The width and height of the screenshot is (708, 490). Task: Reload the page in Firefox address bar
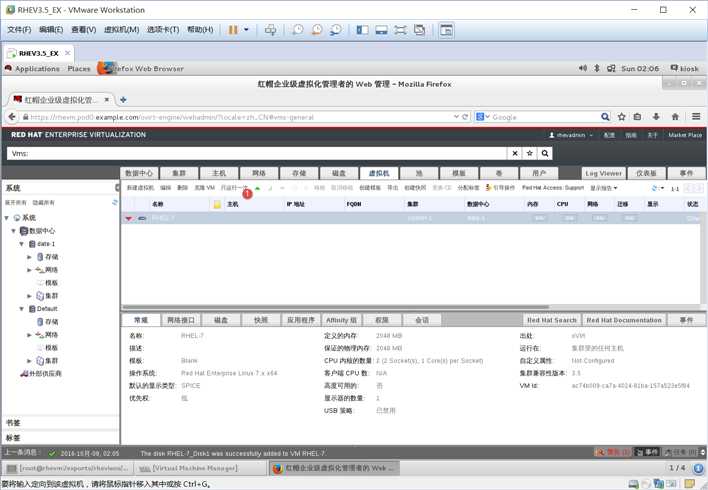click(465, 117)
